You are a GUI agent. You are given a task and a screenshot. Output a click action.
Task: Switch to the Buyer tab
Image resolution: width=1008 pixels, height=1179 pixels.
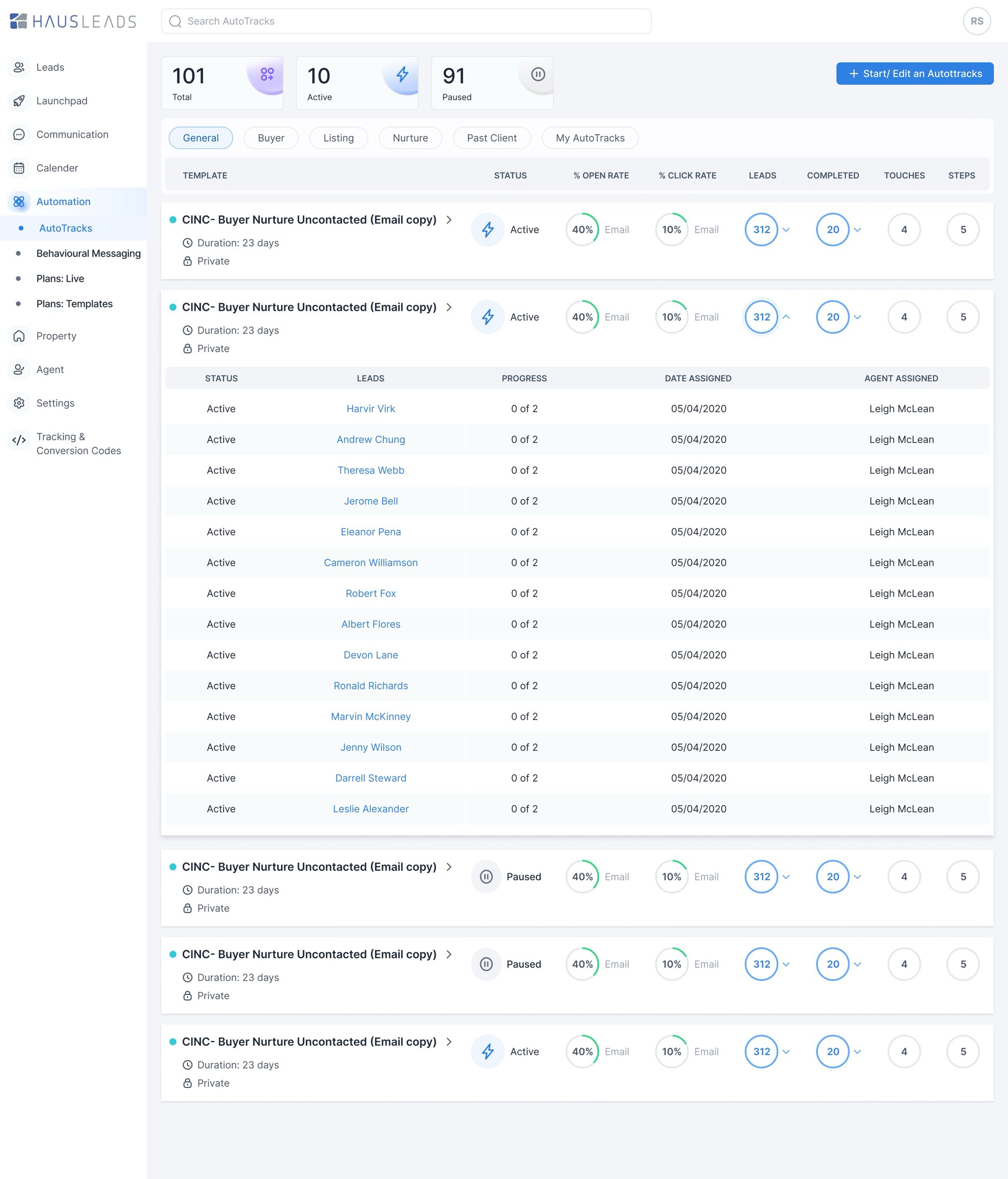point(271,138)
